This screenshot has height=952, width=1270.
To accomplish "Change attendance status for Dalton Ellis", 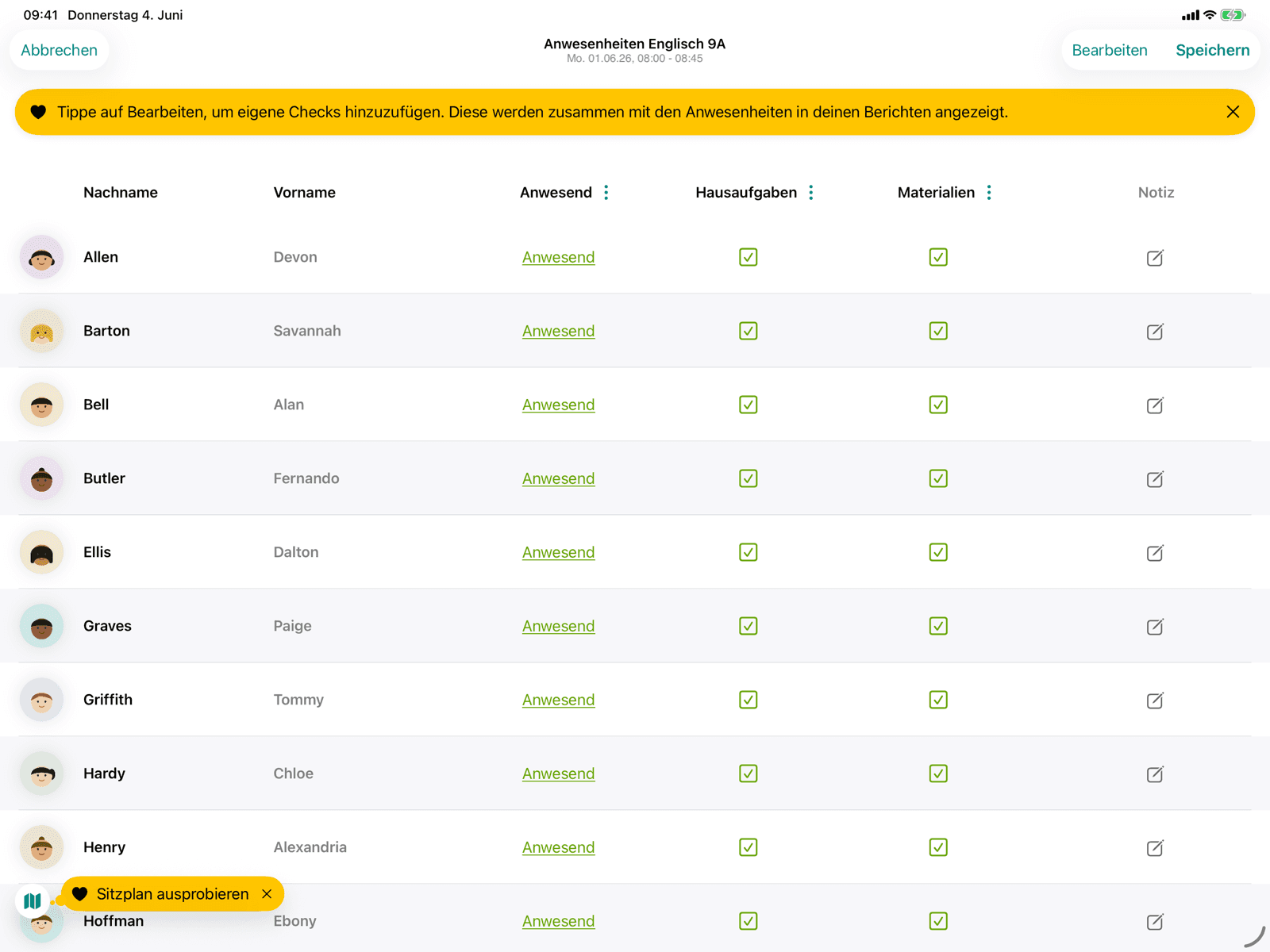I will click(x=558, y=552).
